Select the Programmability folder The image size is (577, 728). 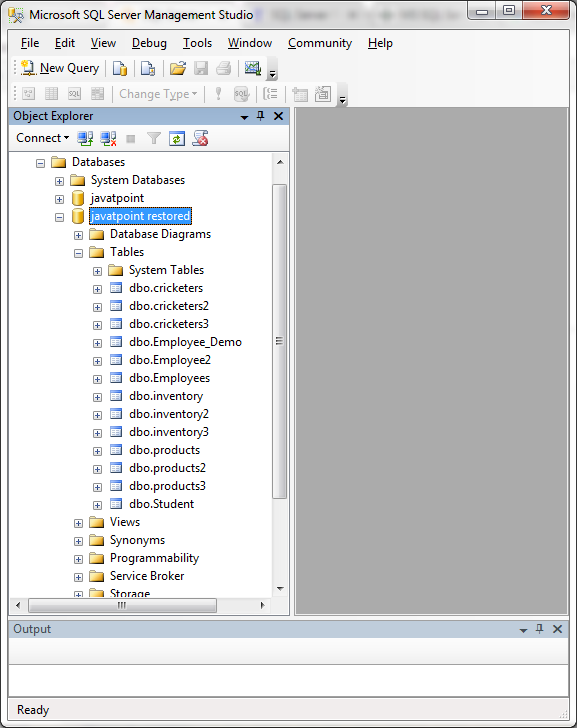[154, 558]
